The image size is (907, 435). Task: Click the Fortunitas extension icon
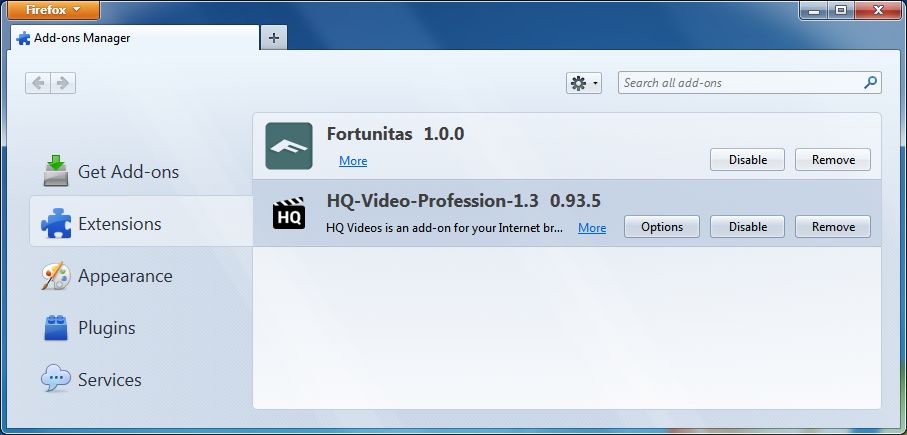coord(289,146)
